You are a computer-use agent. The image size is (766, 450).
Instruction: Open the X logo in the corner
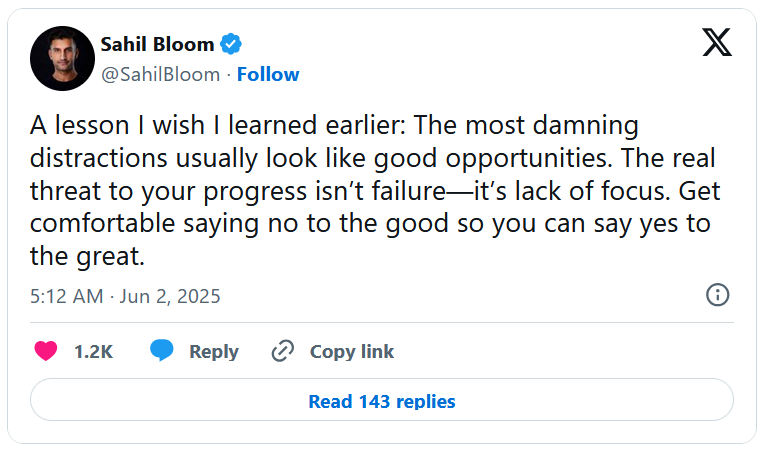(717, 42)
